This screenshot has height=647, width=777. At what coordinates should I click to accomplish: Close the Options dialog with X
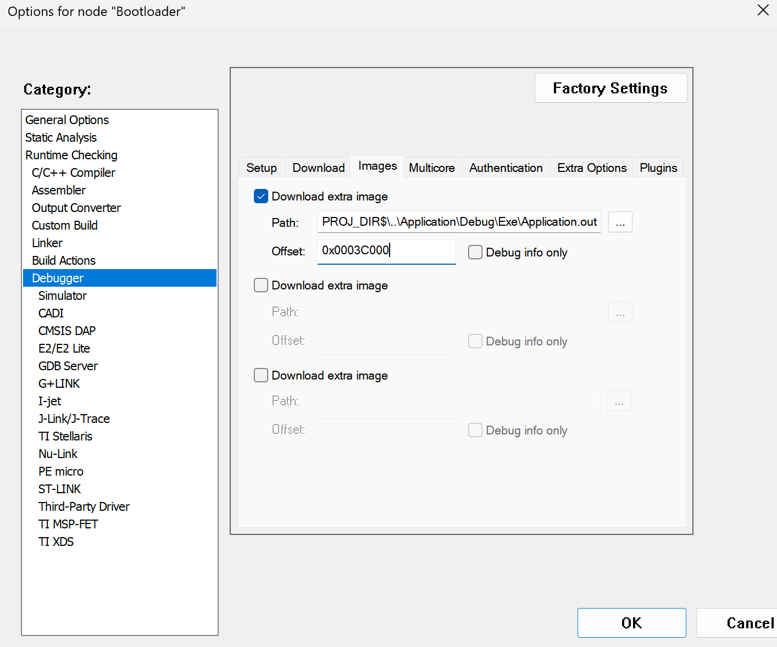tap(763, 10)
